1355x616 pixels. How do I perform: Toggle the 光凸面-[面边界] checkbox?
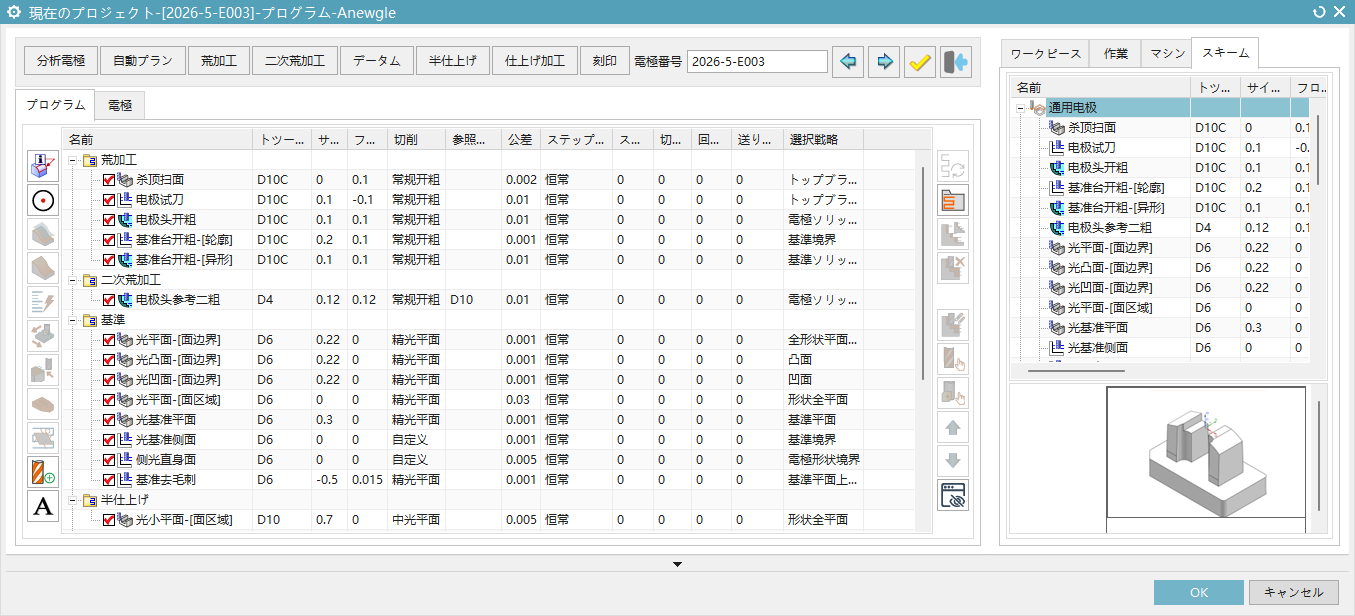tap(110, 360)
